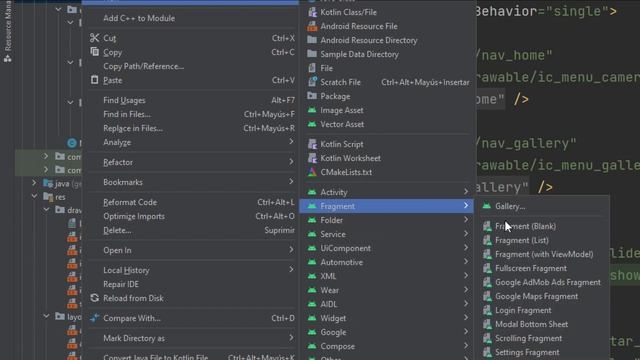This screenshot has height=360, width=640.
Task: Click the Fragment (List) template icon
Action: coord(487,240)
